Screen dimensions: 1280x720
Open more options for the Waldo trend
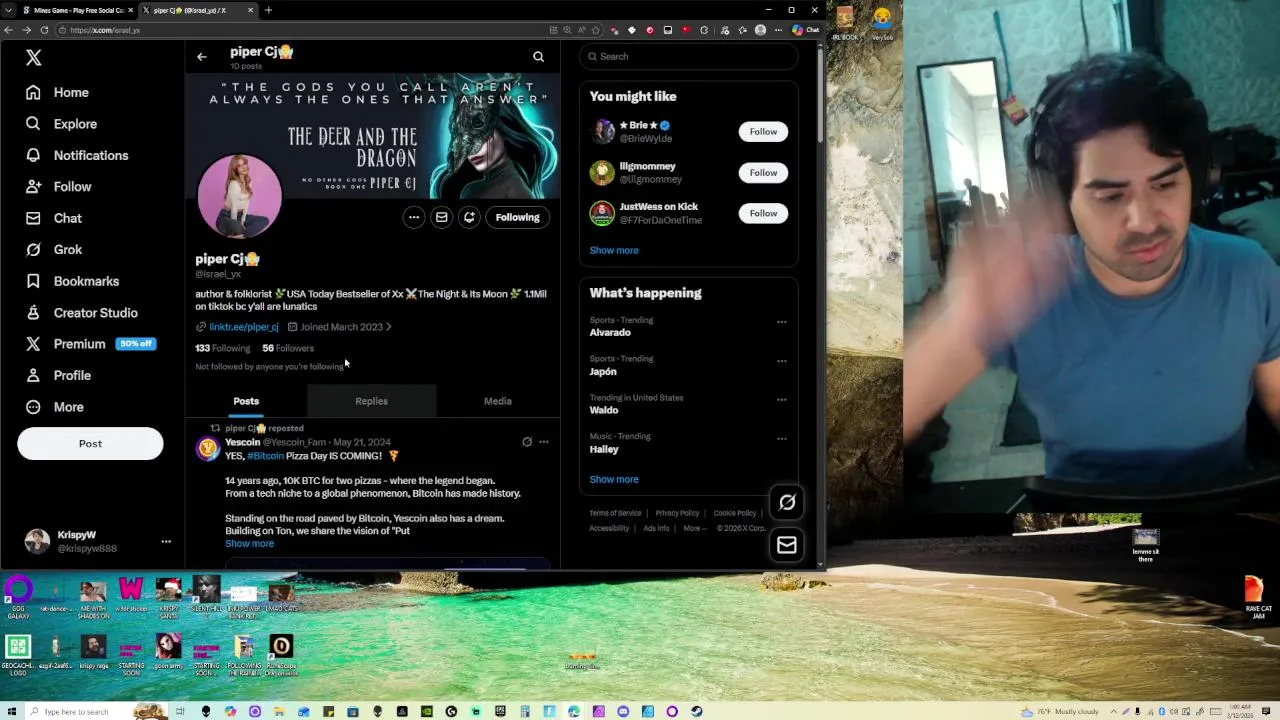pyautogui.click(x=782, y=400)
